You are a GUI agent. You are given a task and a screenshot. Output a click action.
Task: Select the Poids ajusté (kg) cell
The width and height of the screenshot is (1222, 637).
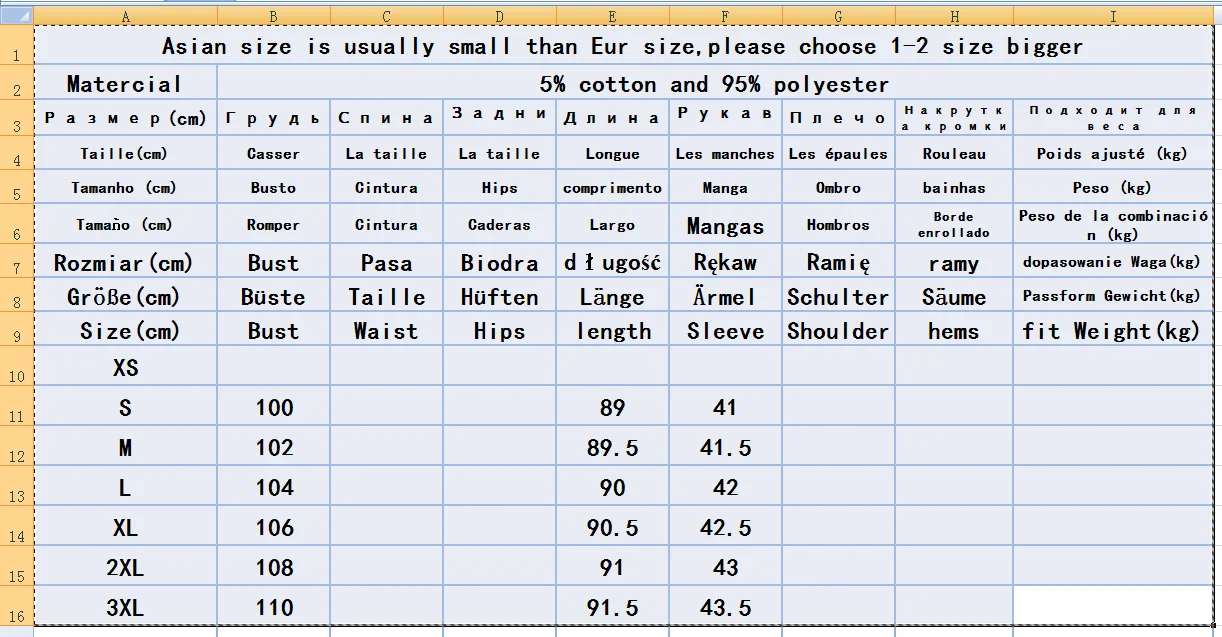point(1111,154)
